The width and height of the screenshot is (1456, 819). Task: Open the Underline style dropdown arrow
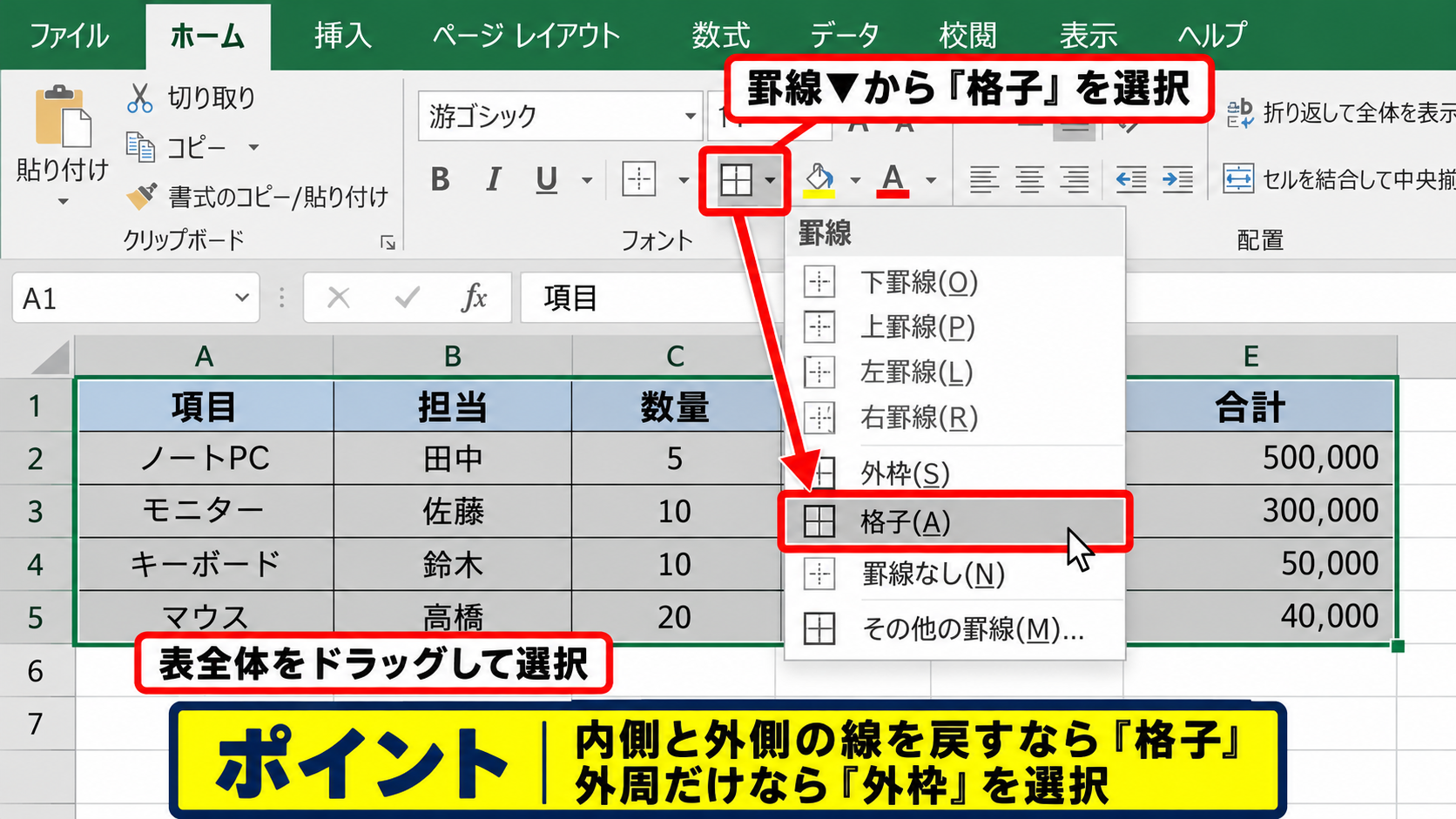coord(587,180)
